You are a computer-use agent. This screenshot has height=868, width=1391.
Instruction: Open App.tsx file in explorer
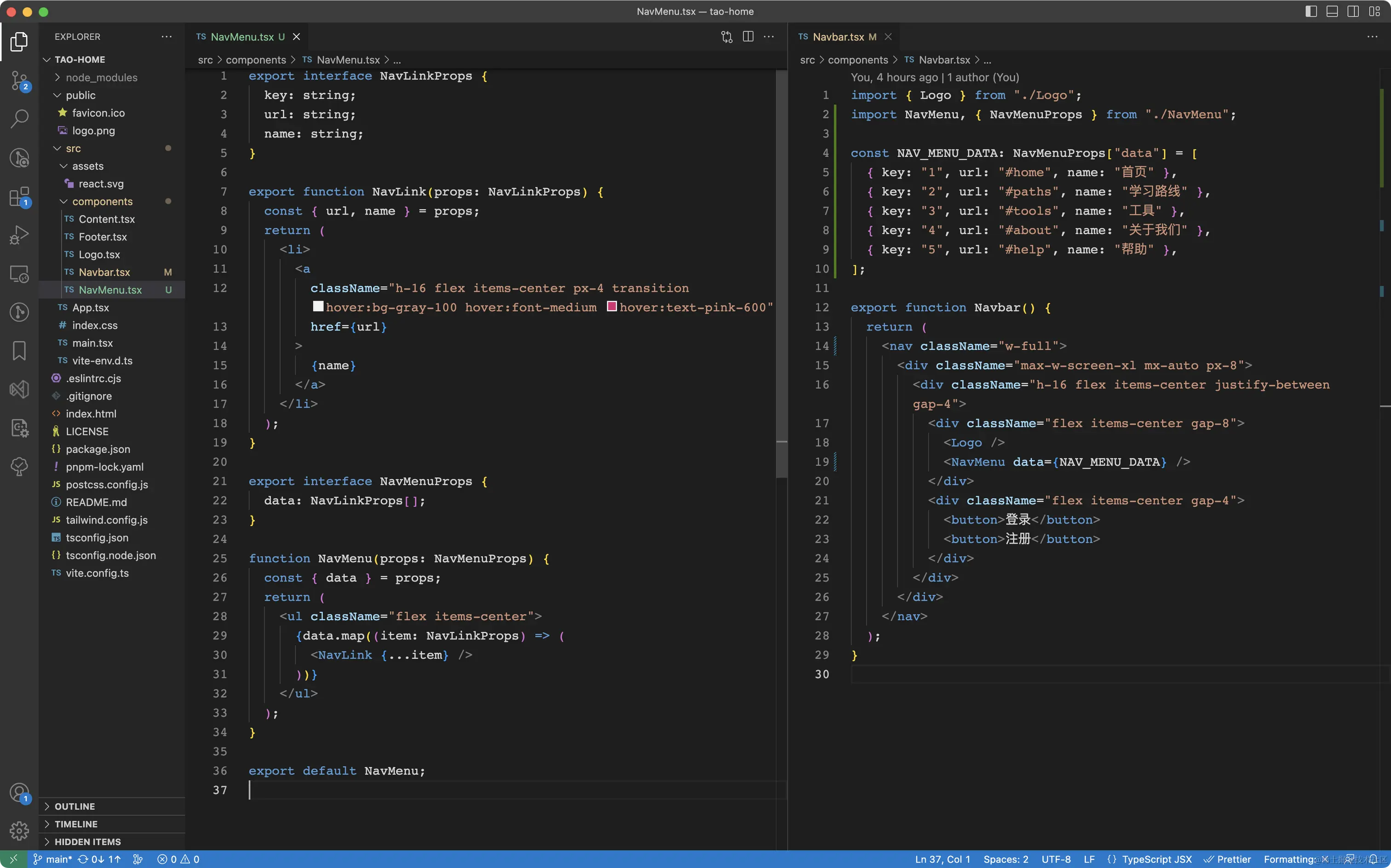[90, 308]
